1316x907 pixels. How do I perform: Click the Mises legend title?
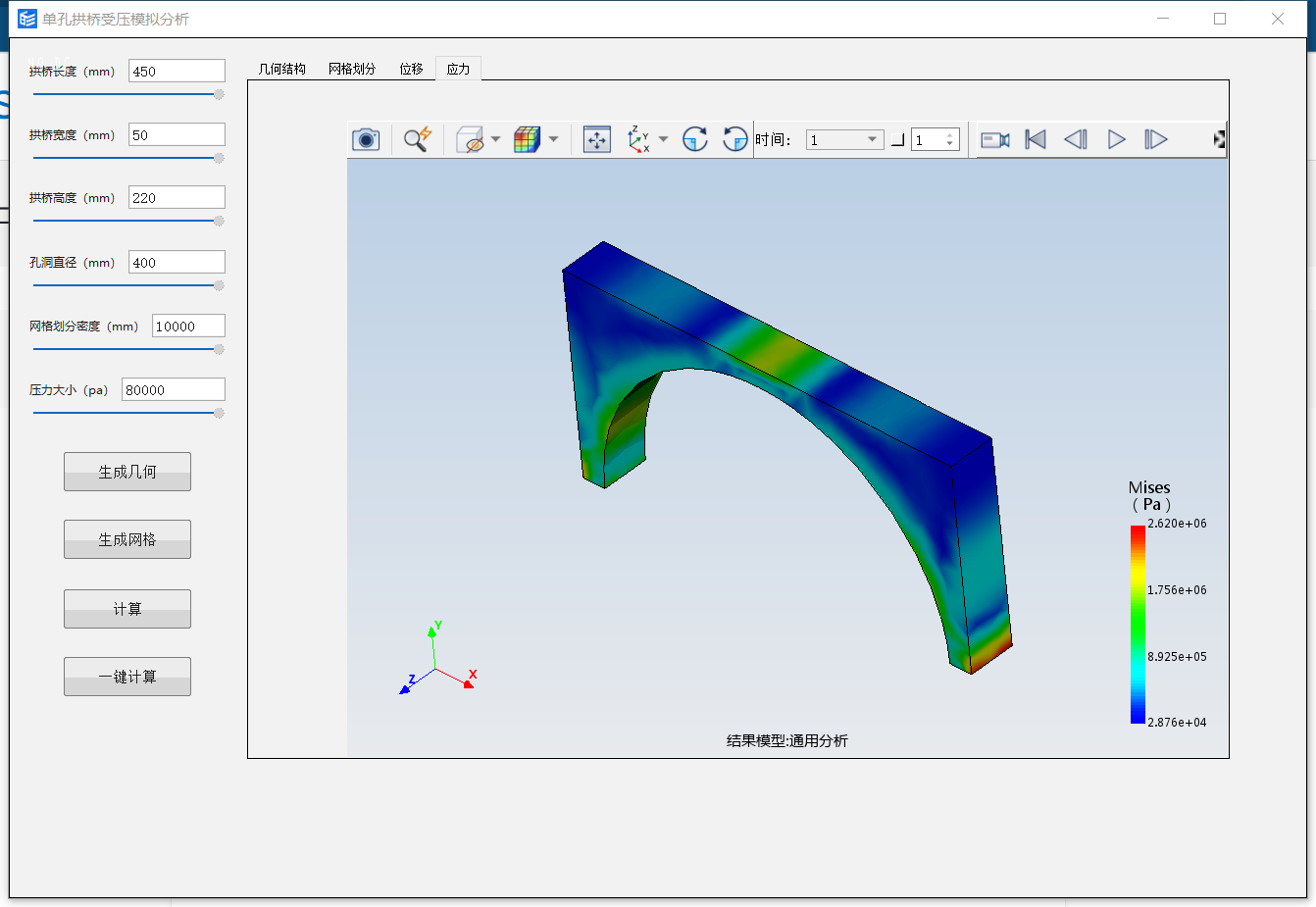(1149, 495)
